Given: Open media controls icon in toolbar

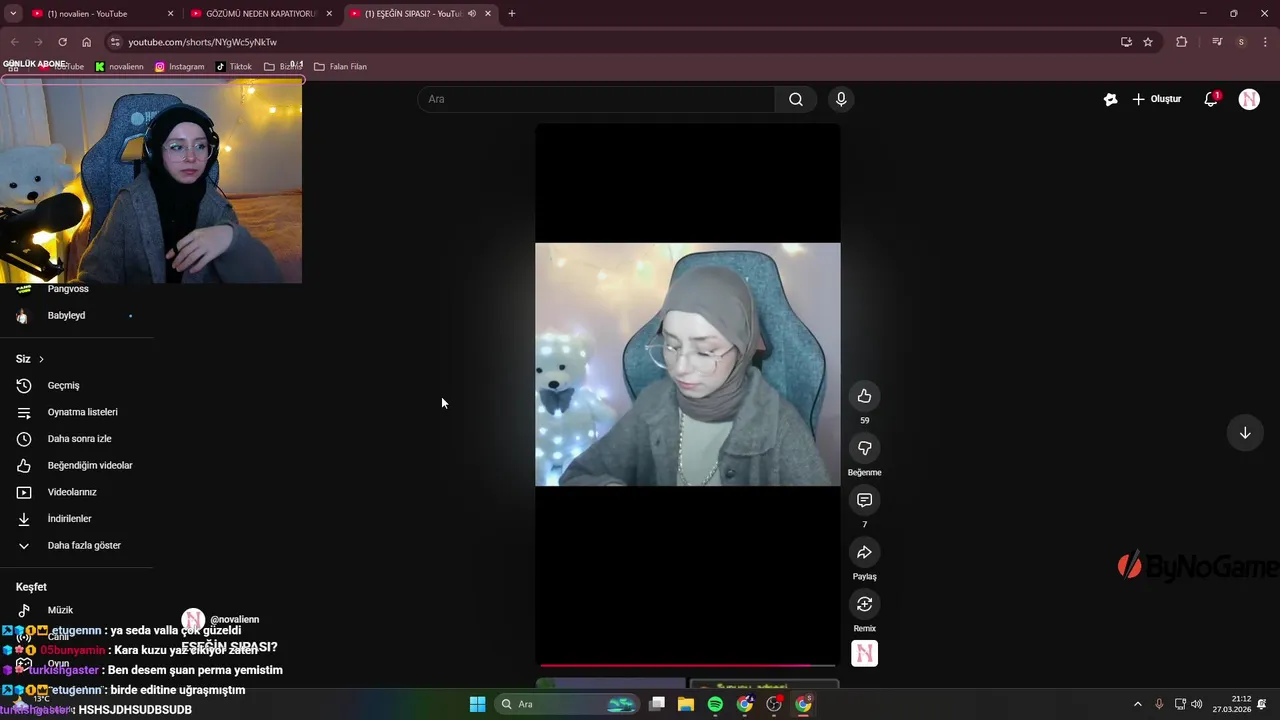Looking at the screenshot, I should tap(1217, 42).
